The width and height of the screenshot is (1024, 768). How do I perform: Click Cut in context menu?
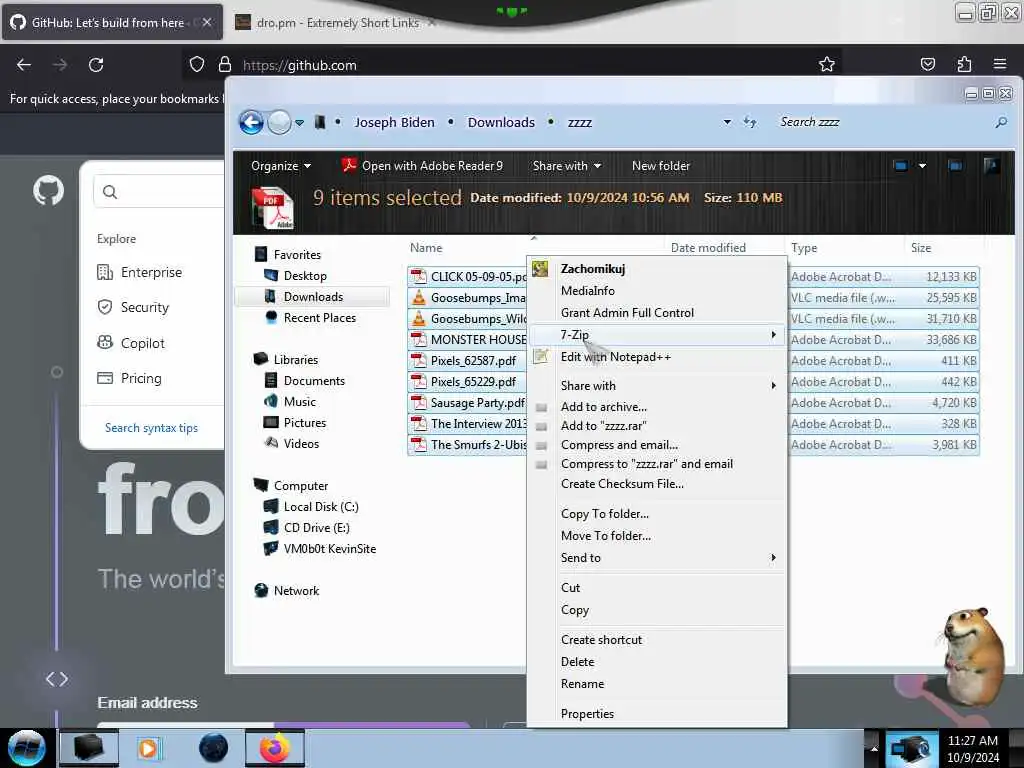coord(656,588)
